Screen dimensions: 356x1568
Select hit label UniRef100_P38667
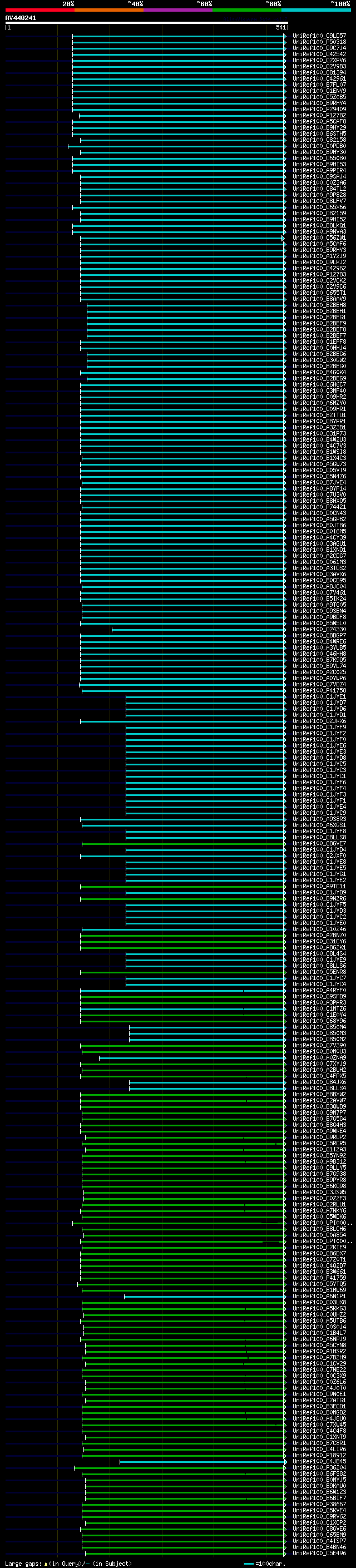click(319, 1504)
